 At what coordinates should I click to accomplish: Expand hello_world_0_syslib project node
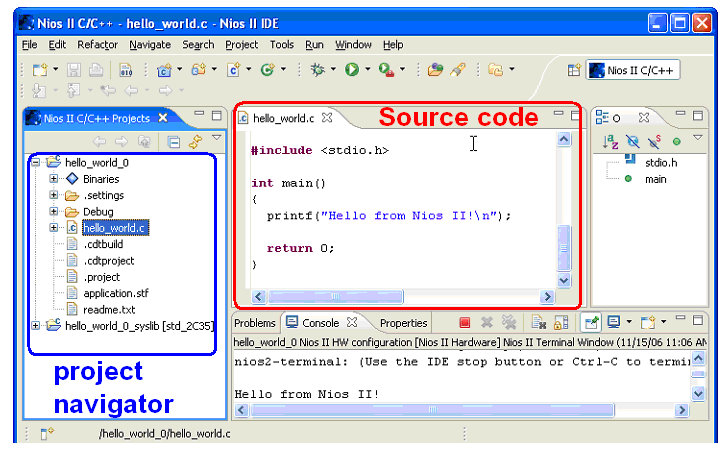click(36, 326)
